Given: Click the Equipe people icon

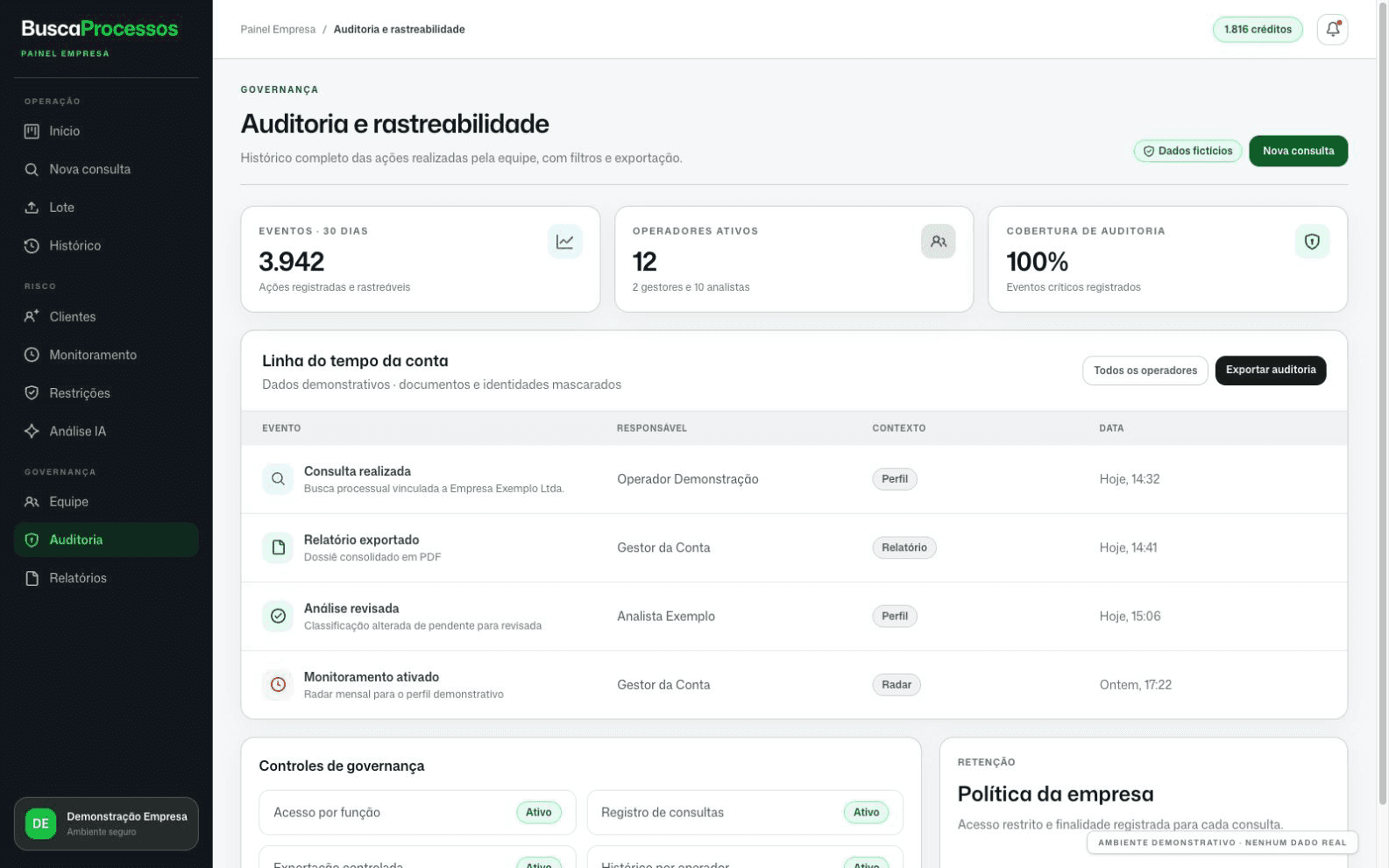Looking at the screenshot, I should tap(32, 502).
